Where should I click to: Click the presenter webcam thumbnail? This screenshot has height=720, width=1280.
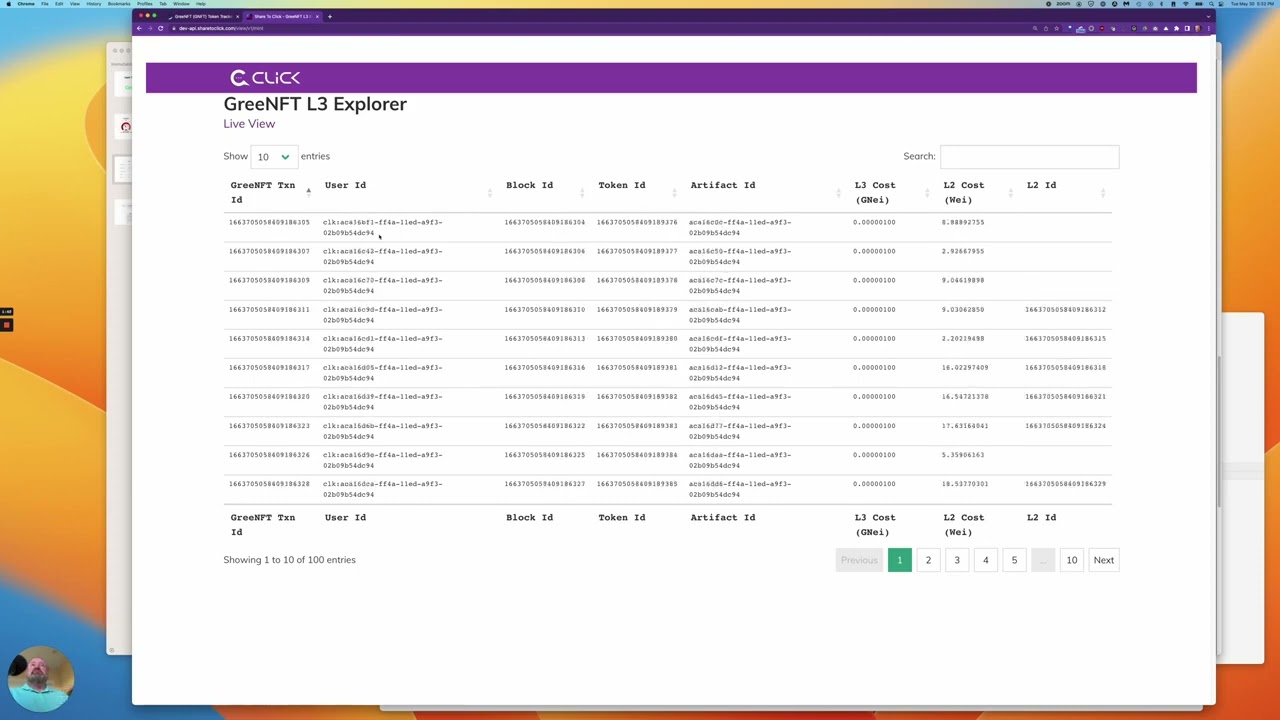tap(42, 680)
